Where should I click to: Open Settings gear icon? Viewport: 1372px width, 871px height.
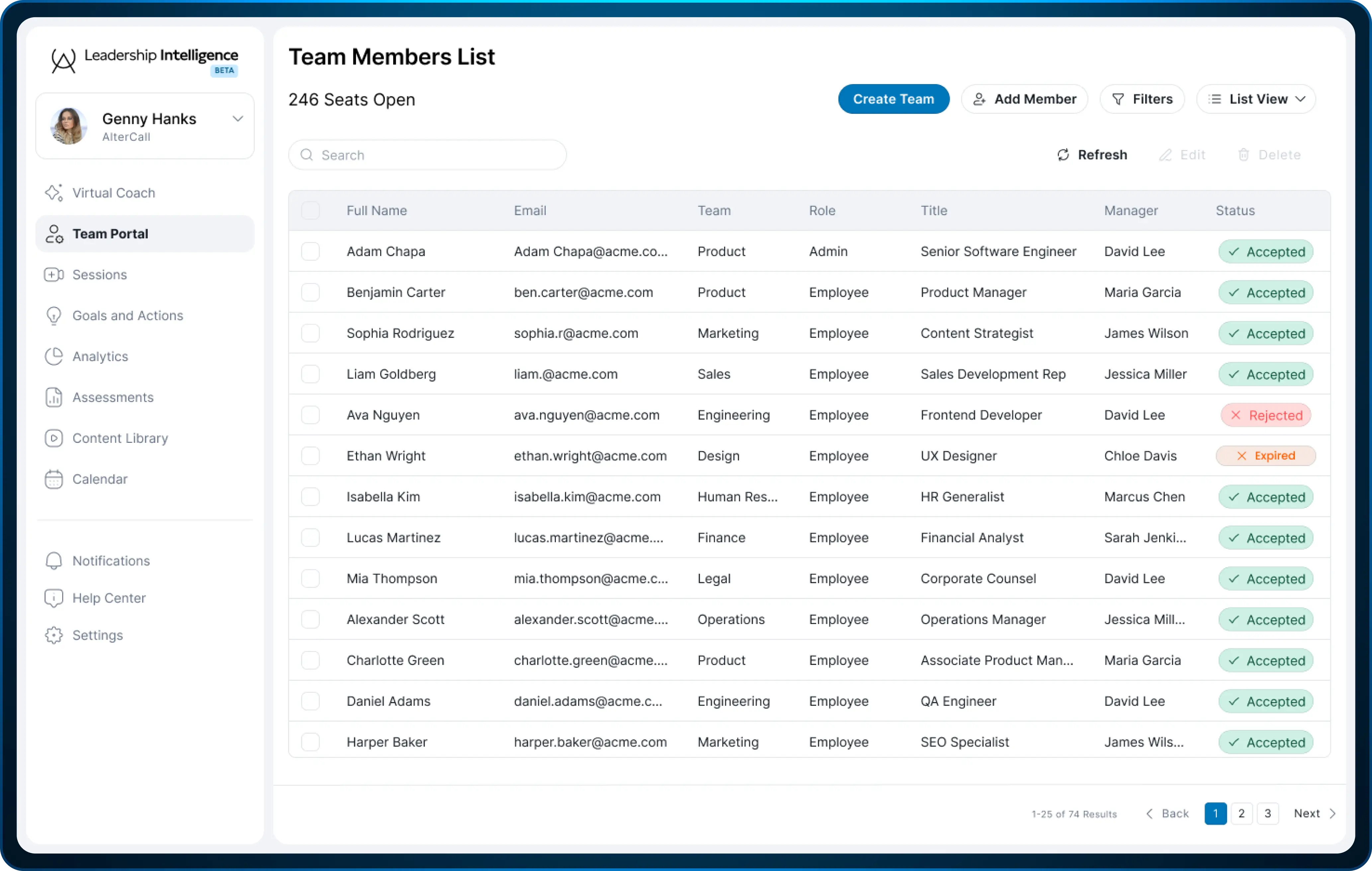coord(53,635)
